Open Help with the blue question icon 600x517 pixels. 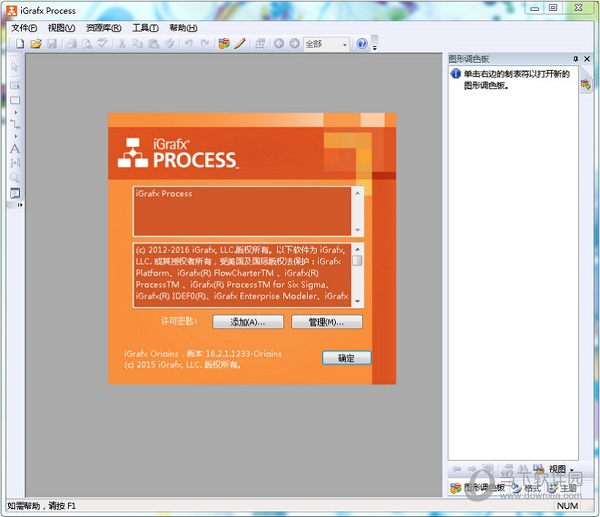pos(362,44)
